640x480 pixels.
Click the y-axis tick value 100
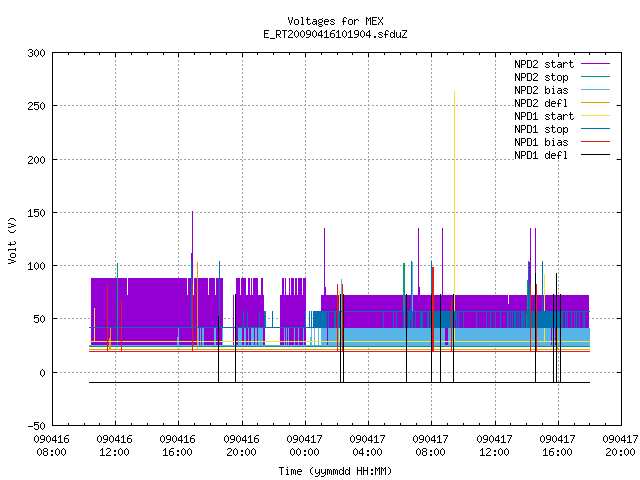pyautogui.click(x=36, y=266)
